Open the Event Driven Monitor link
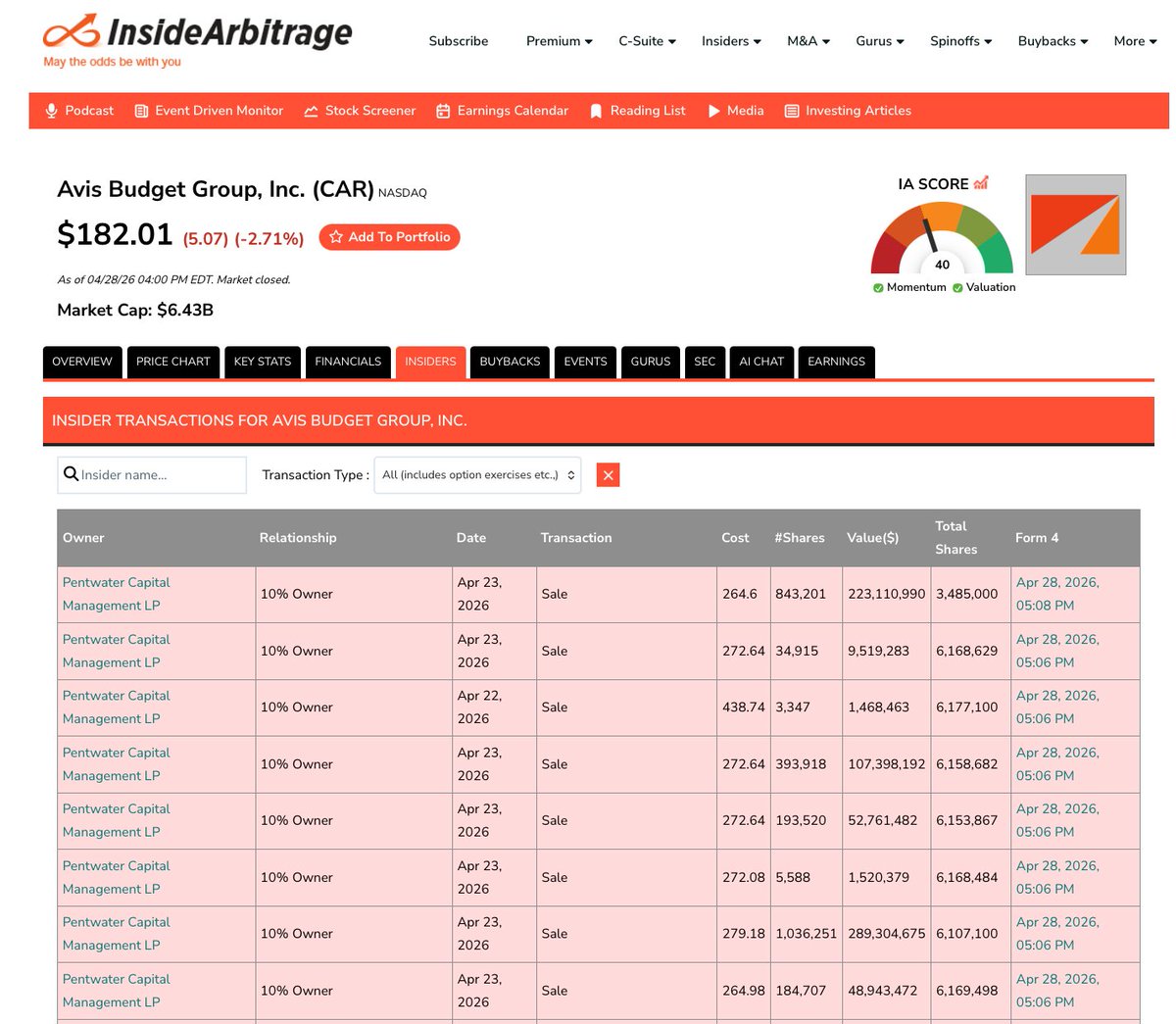Screen dimensions: 1176x1024 click(219, 111)
